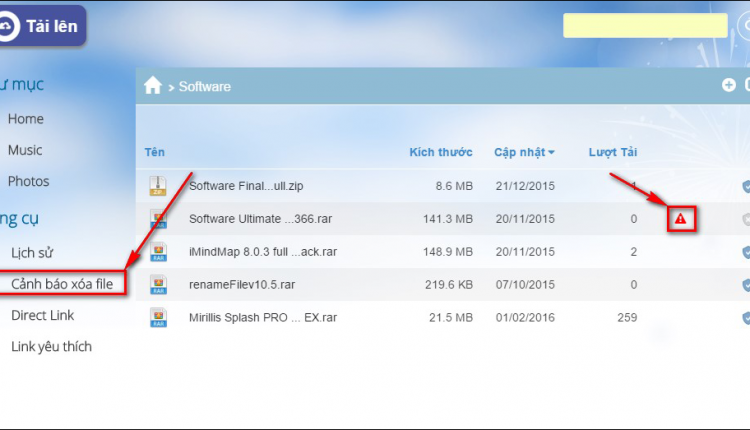
Task: Select 141.3 MB size cell
Action: [447, 219]
